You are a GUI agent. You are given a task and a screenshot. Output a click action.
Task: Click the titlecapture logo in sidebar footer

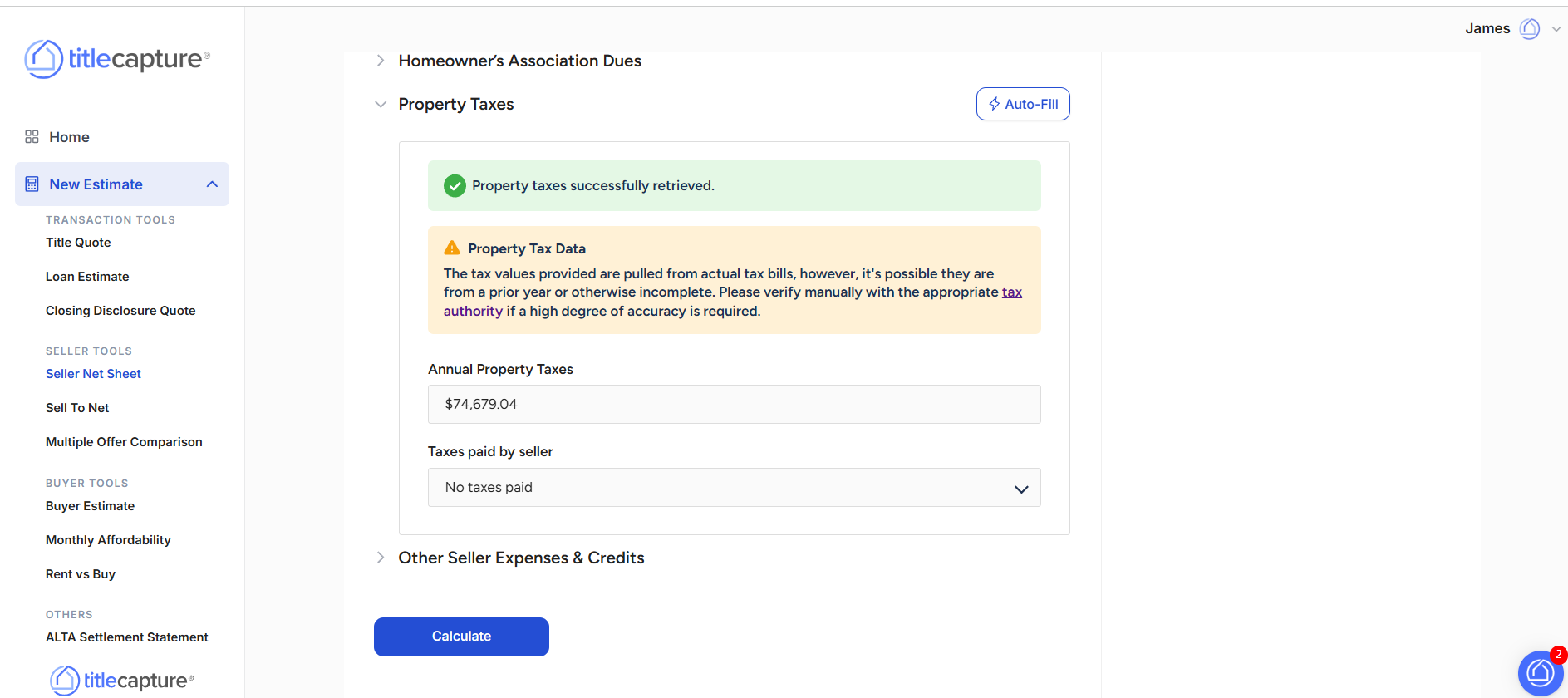click(x=122, y=681)
